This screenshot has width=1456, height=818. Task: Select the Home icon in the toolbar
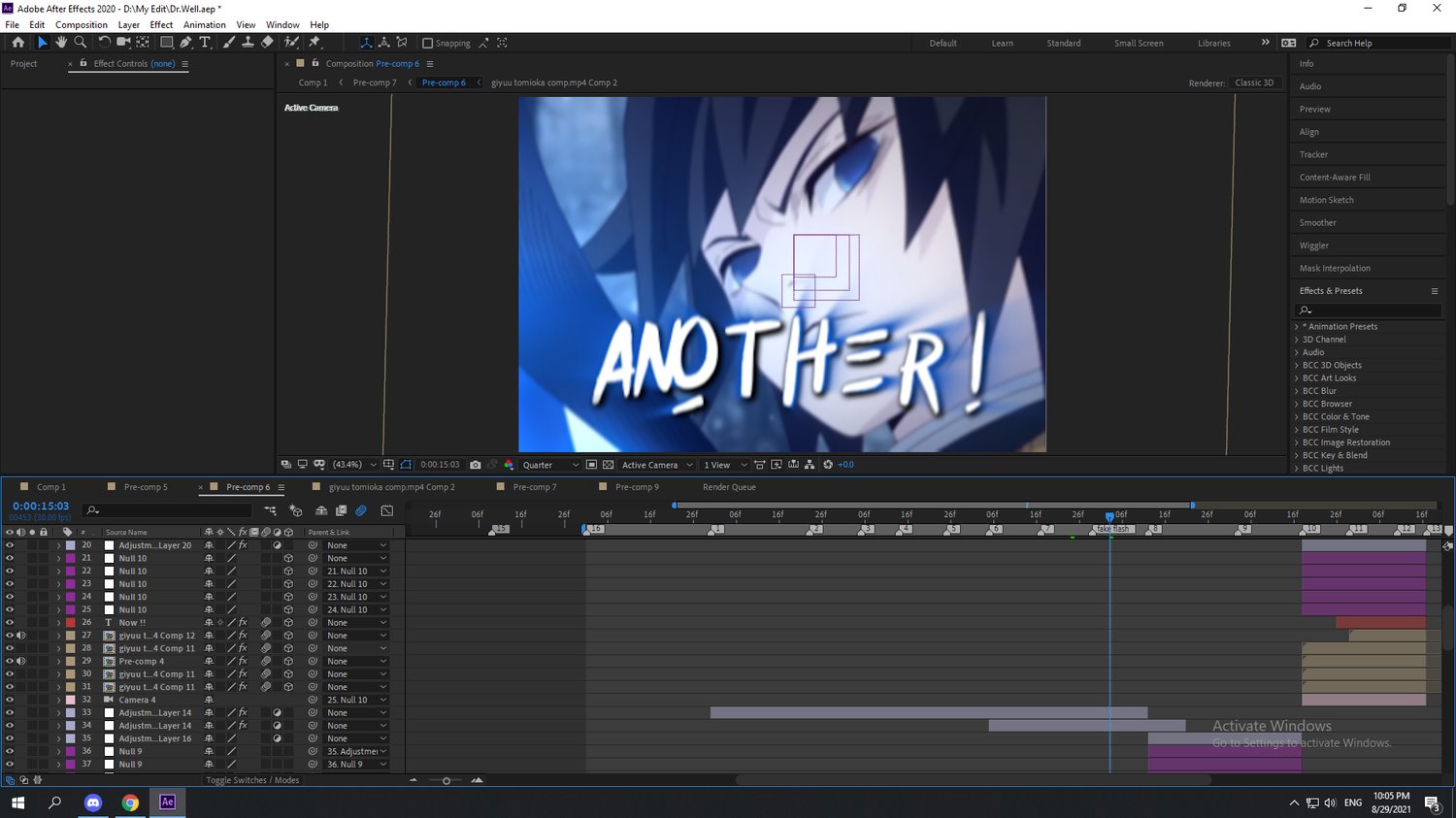[x=17, y=43]
